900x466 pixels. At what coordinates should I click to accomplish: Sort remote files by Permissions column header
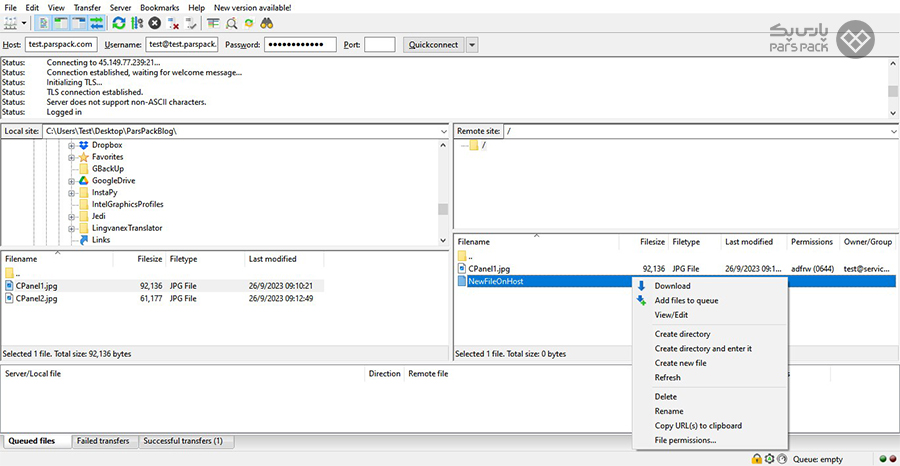(812, 242)
